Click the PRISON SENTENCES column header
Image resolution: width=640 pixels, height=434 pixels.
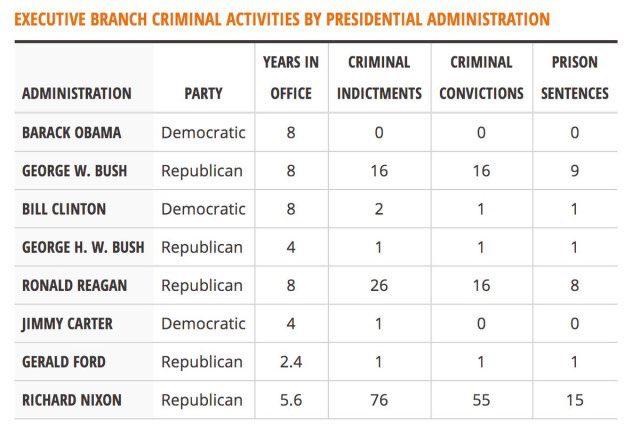(575, 78)
